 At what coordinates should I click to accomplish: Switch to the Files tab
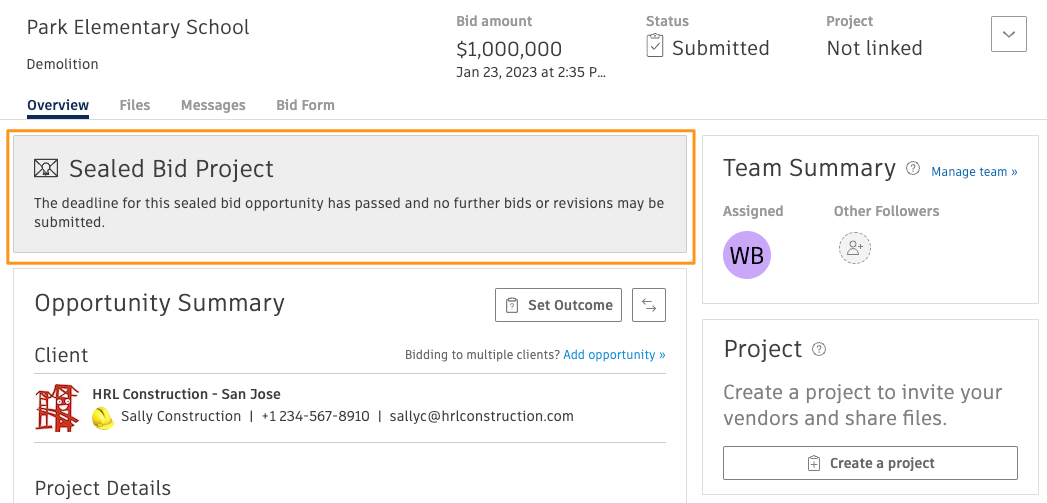[135, 105]
